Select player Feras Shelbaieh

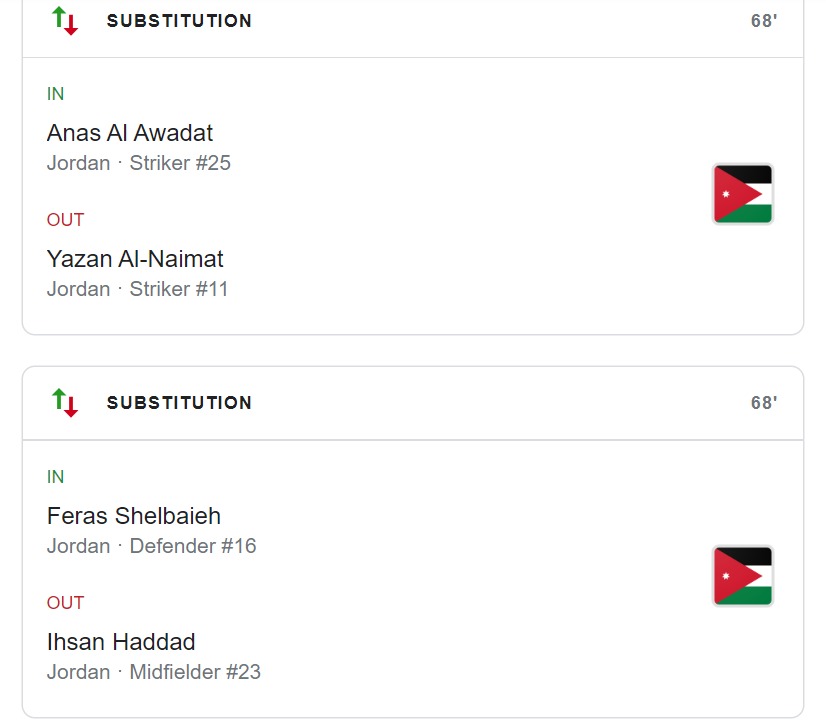(x=134, y=516)
